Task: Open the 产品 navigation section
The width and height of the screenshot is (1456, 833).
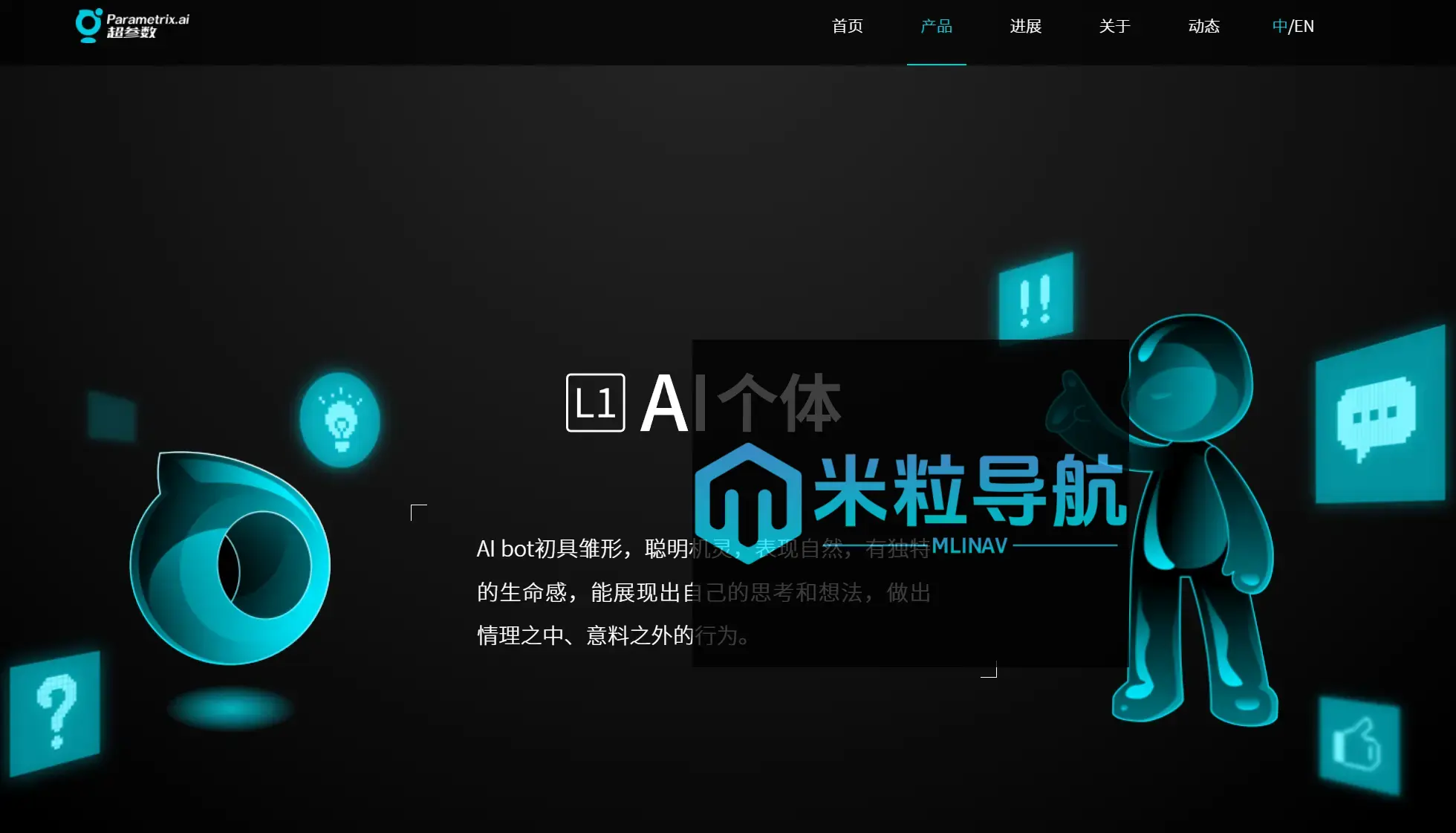Action: (936, 26)
